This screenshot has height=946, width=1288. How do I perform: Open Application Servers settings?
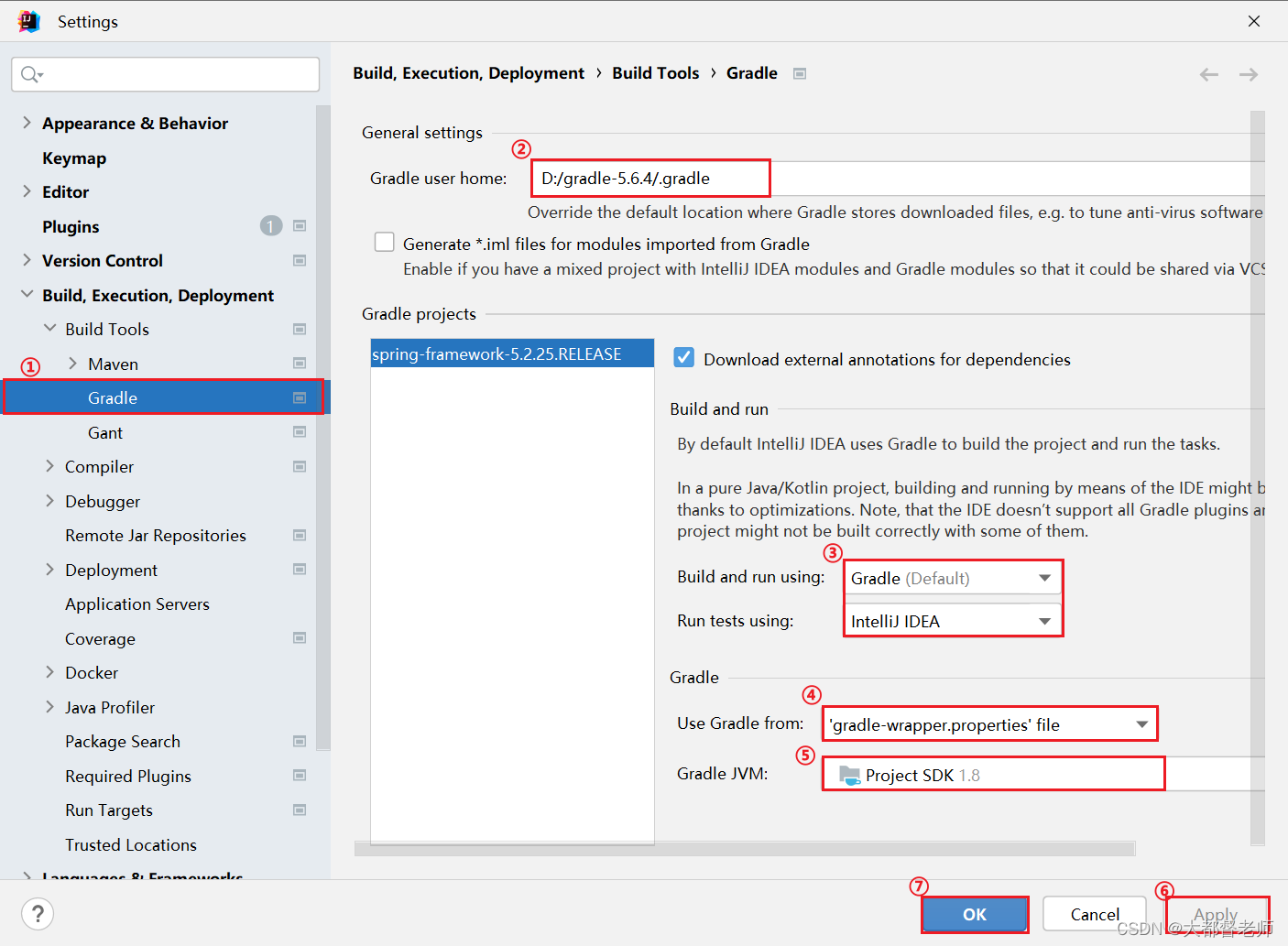137,603
